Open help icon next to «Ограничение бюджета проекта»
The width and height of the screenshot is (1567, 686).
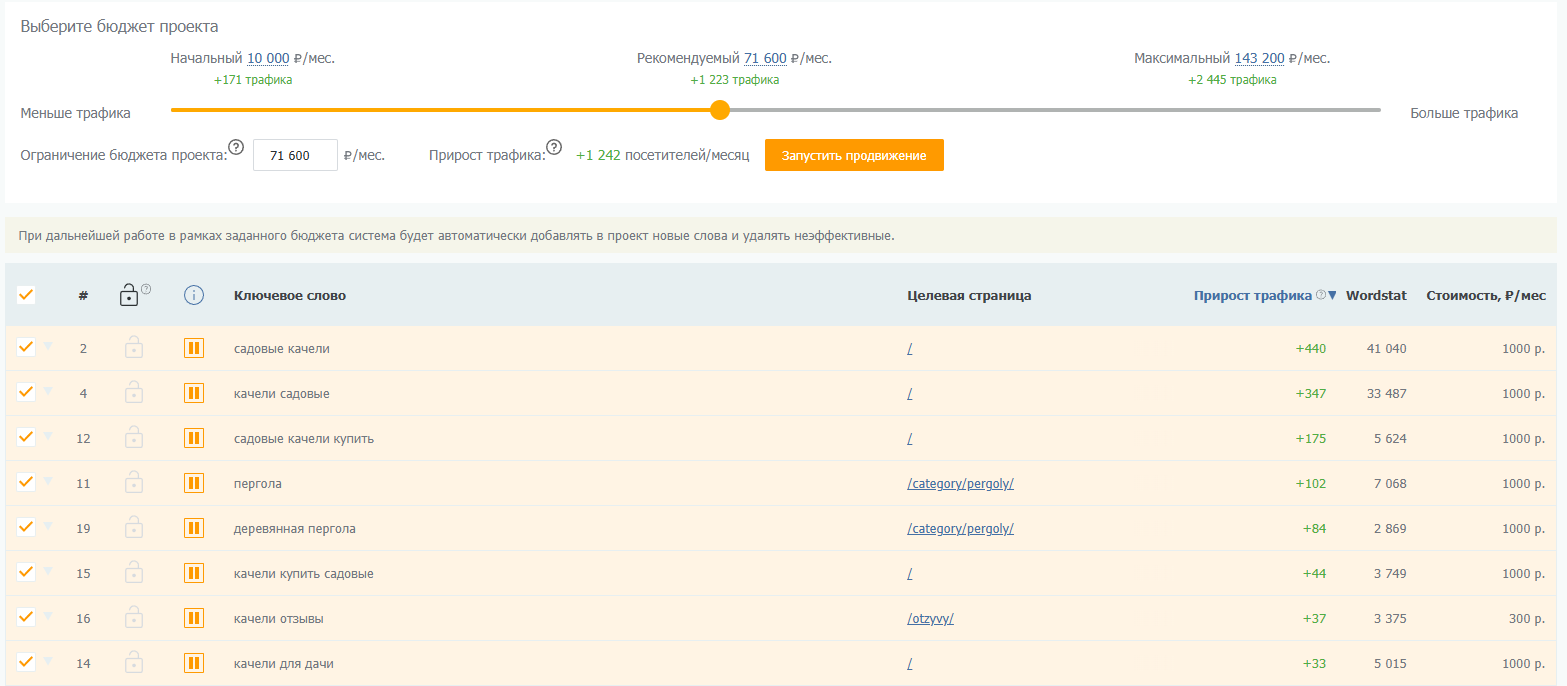[x=236, y=148]
